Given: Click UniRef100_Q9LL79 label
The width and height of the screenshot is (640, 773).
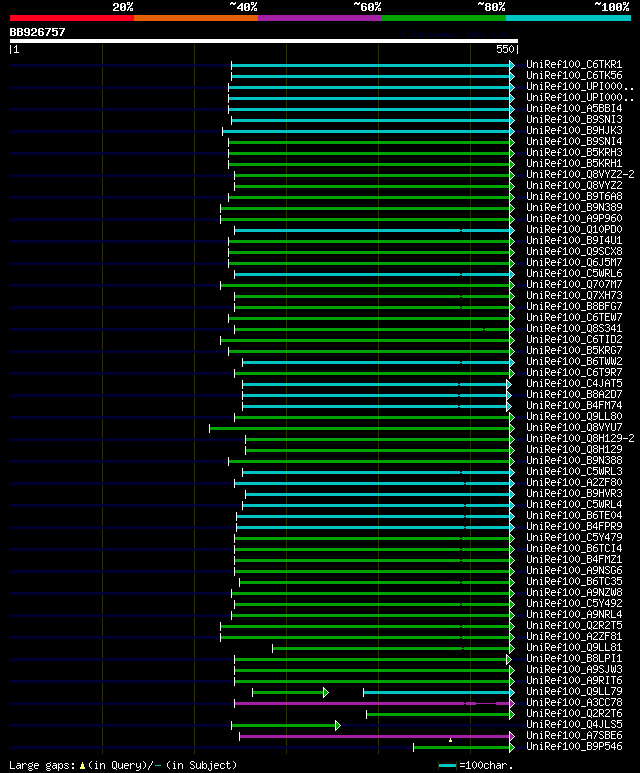Looking at the screenshot, I should click(574, 692).
